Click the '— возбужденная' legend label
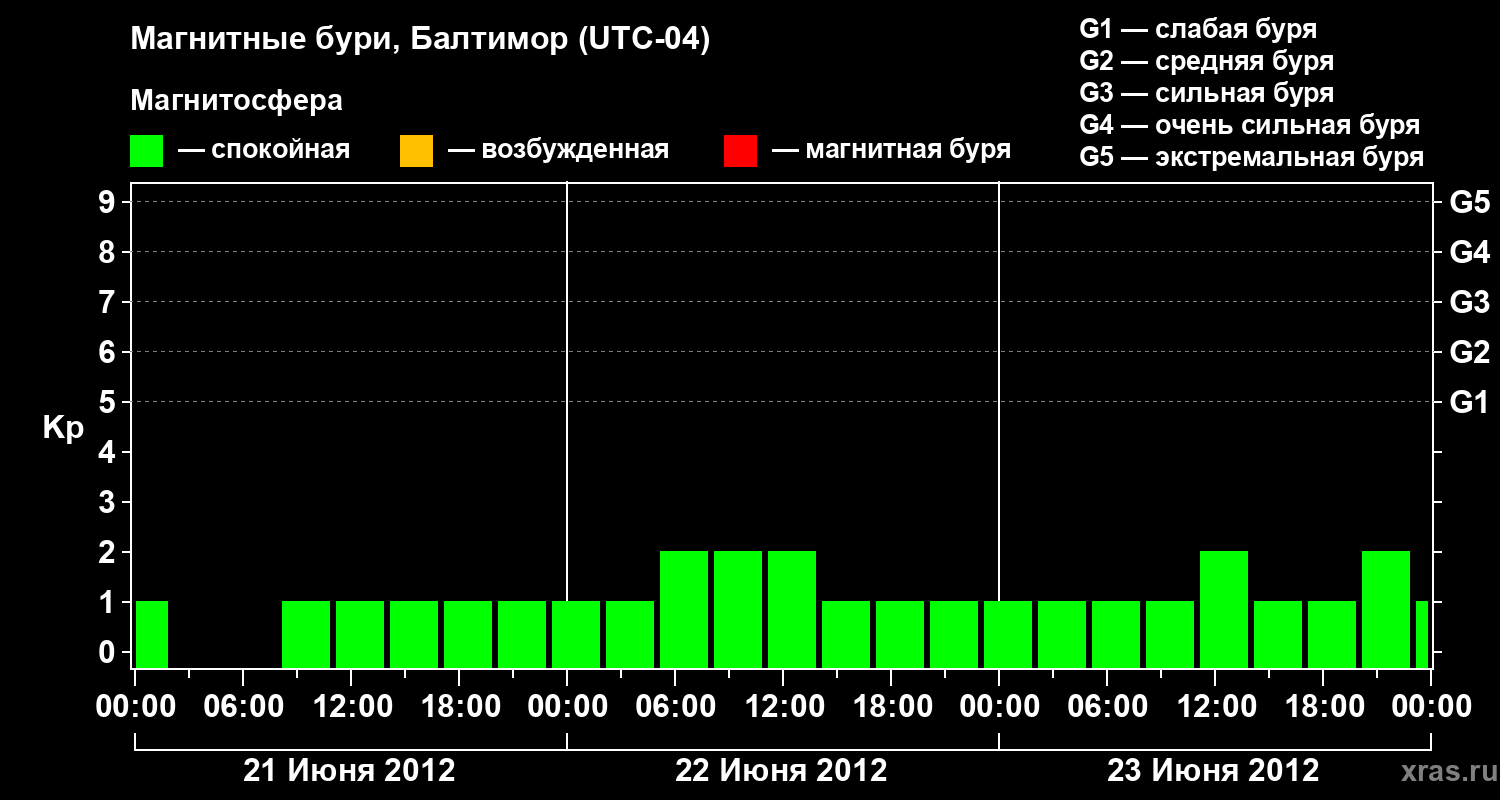Image resolution: width=1500 pixels, height=800 pixels. point(558,151)
